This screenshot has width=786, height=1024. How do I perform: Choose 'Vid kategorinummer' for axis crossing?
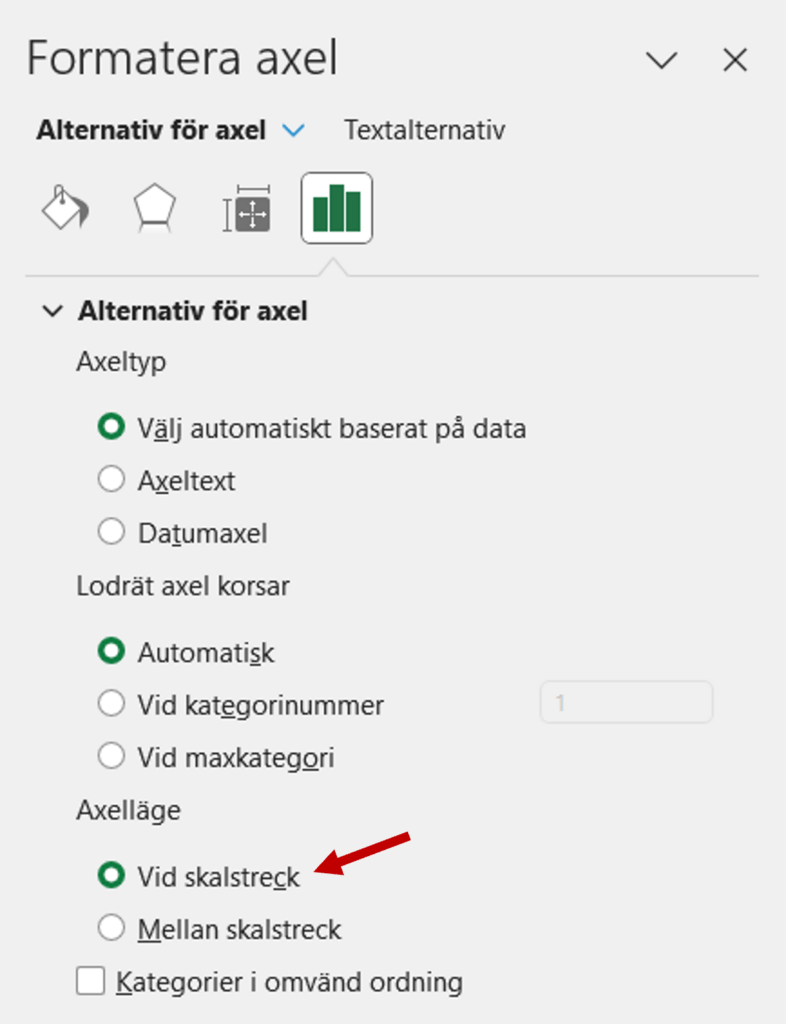coord(111,703)
